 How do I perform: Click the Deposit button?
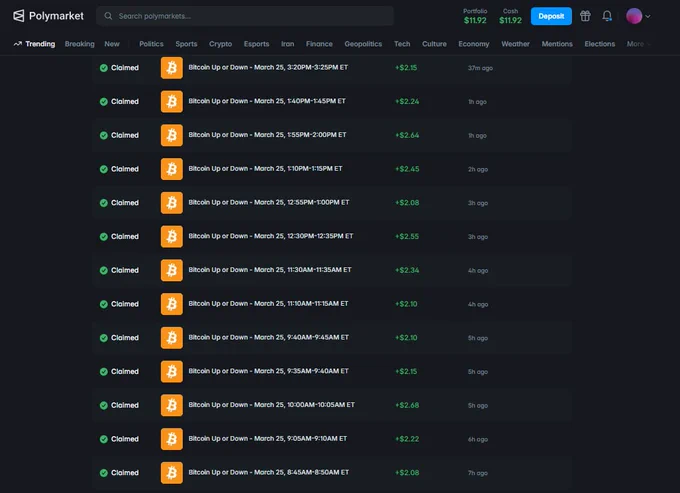pyautogui.click(x=551, y=16)
